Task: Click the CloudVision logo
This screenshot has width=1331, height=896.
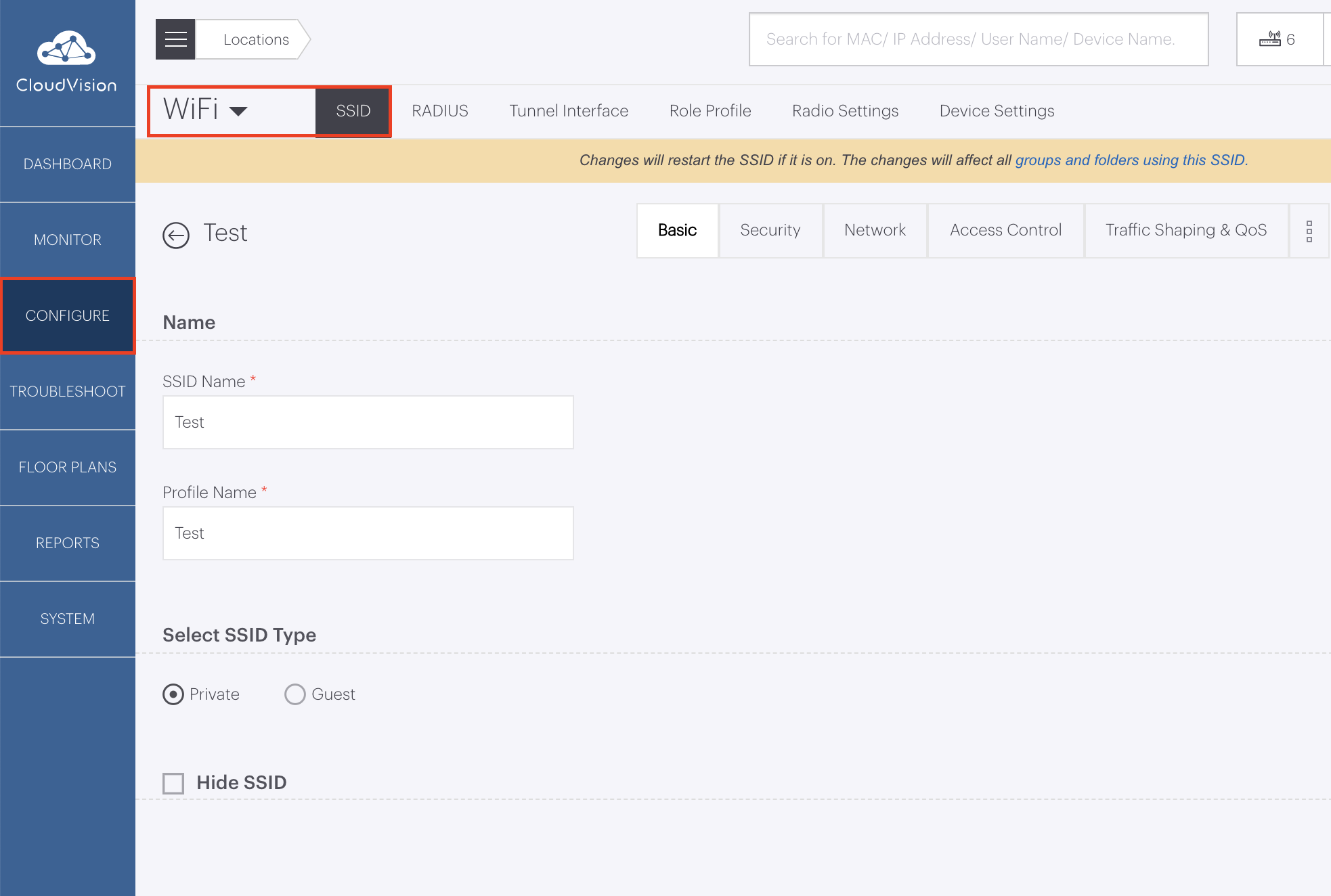Action: (67, 61)
